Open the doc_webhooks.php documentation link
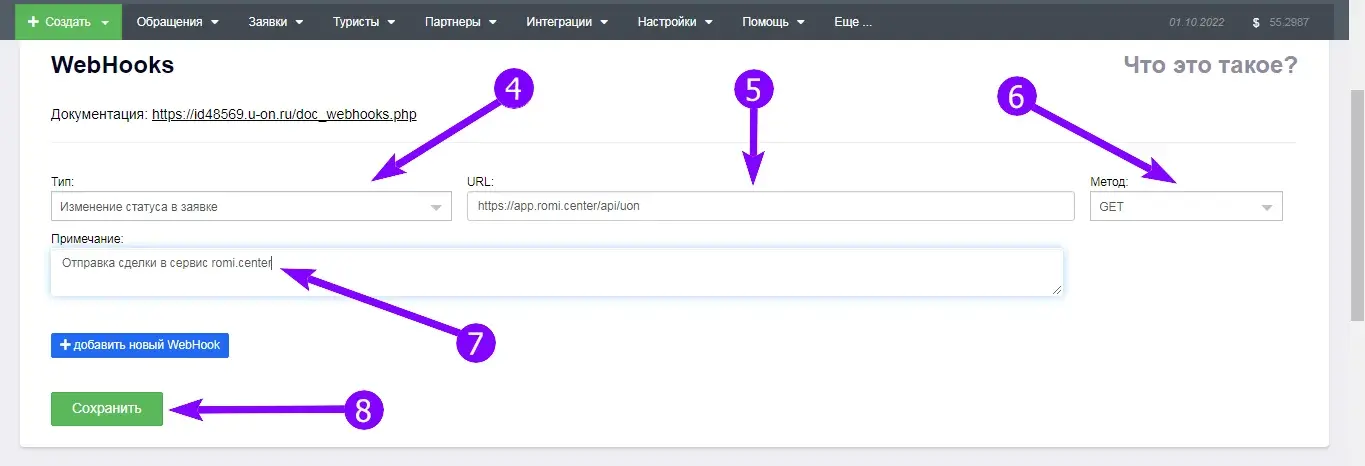Screen dimensions: 1365x466 pyautogui.click(x=284, y=114)
